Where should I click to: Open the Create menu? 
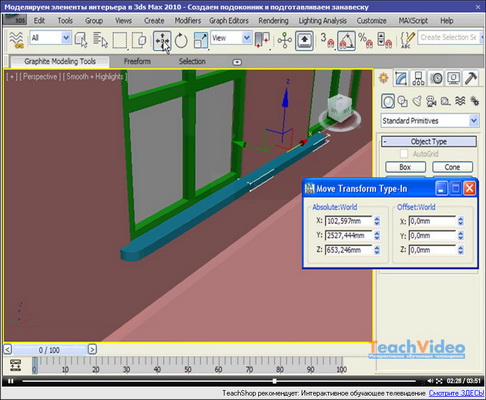[154, 21]
